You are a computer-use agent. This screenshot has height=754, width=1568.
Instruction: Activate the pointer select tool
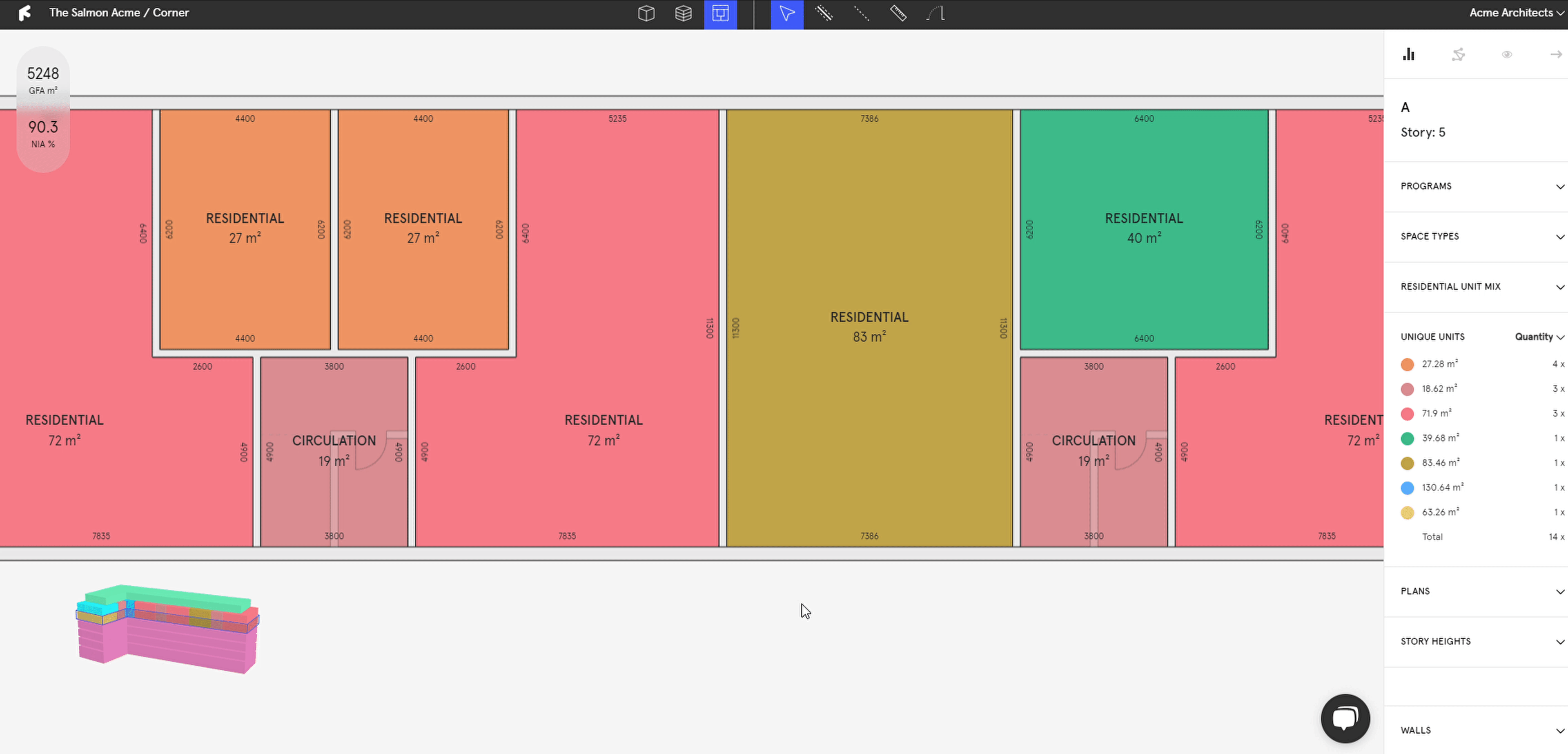pyautogui.click(x=786, y=13)
